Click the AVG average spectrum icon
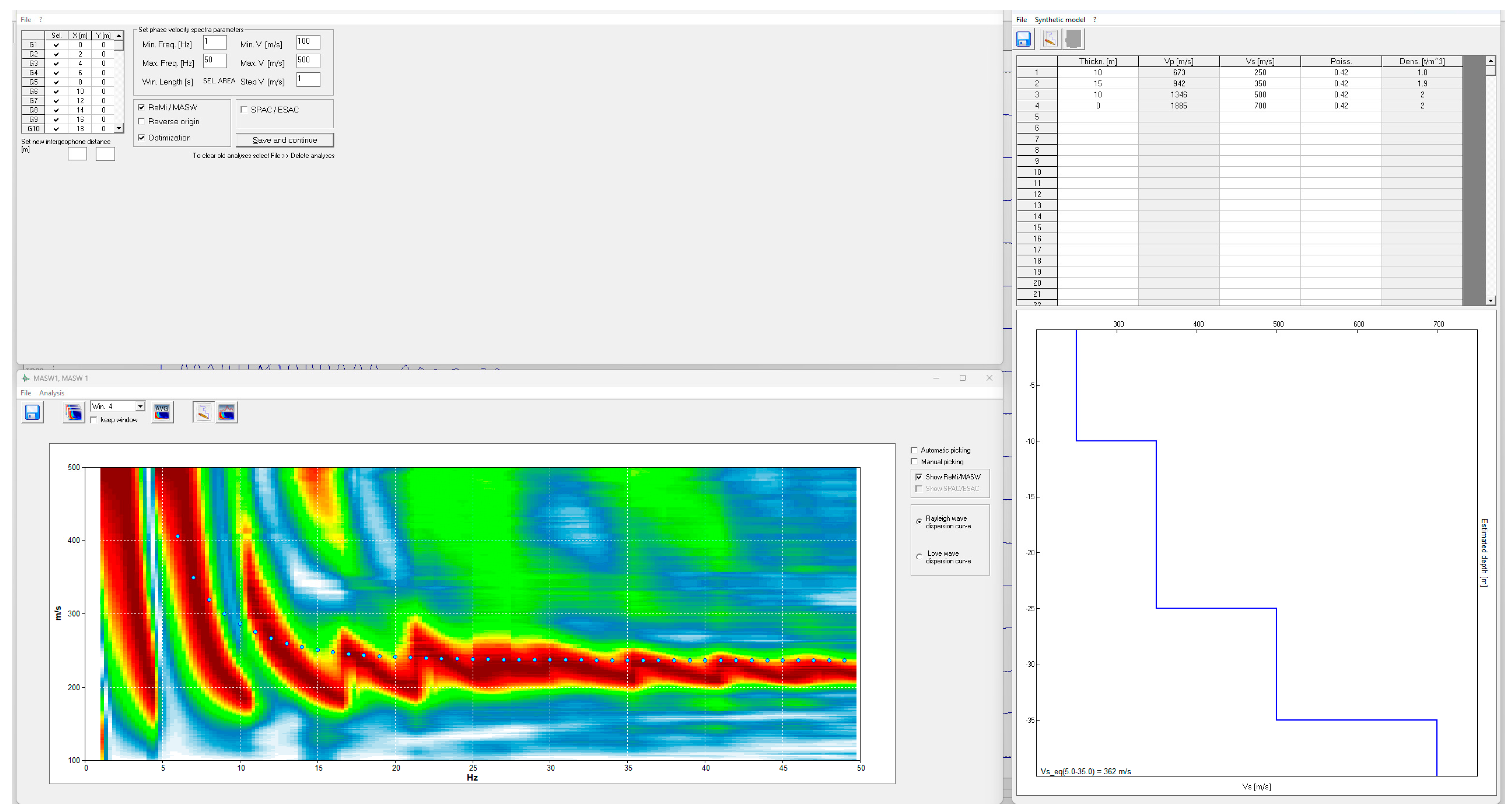 tap(162, 412)
